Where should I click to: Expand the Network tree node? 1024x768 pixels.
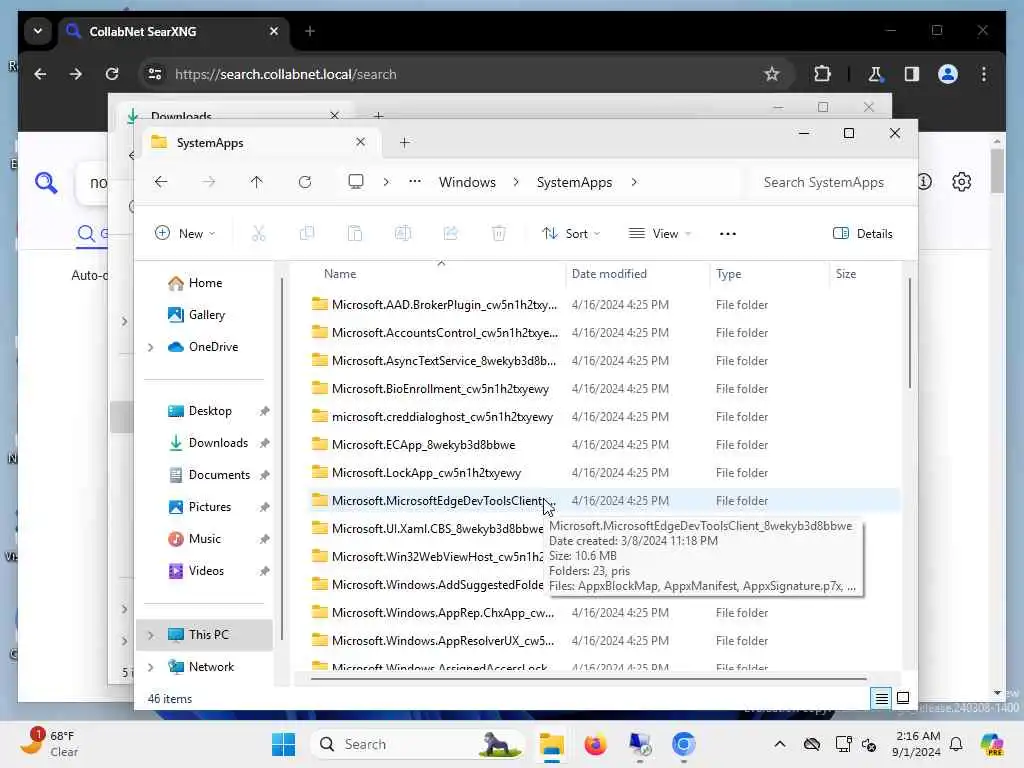(x=151, y=667)
